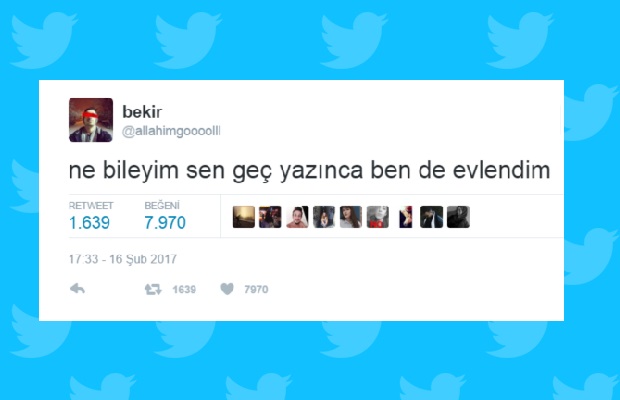Open the @allahimgoooolll handle link
Screen dimensions: 620x400
click(x=171, y=131)
